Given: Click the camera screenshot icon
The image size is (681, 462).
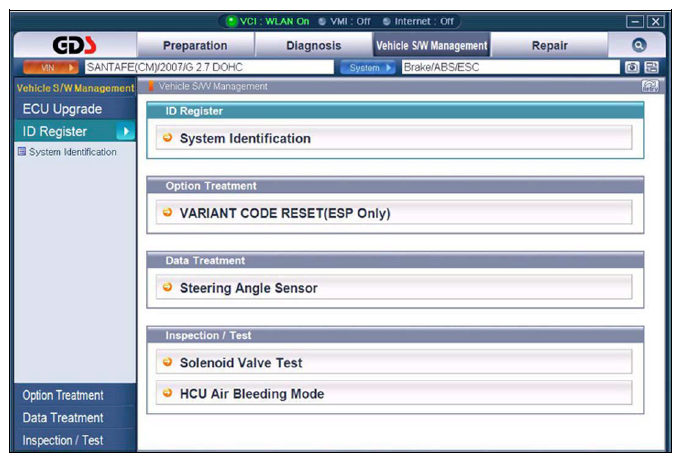Looking at the screenshot, I should [632, 67].
